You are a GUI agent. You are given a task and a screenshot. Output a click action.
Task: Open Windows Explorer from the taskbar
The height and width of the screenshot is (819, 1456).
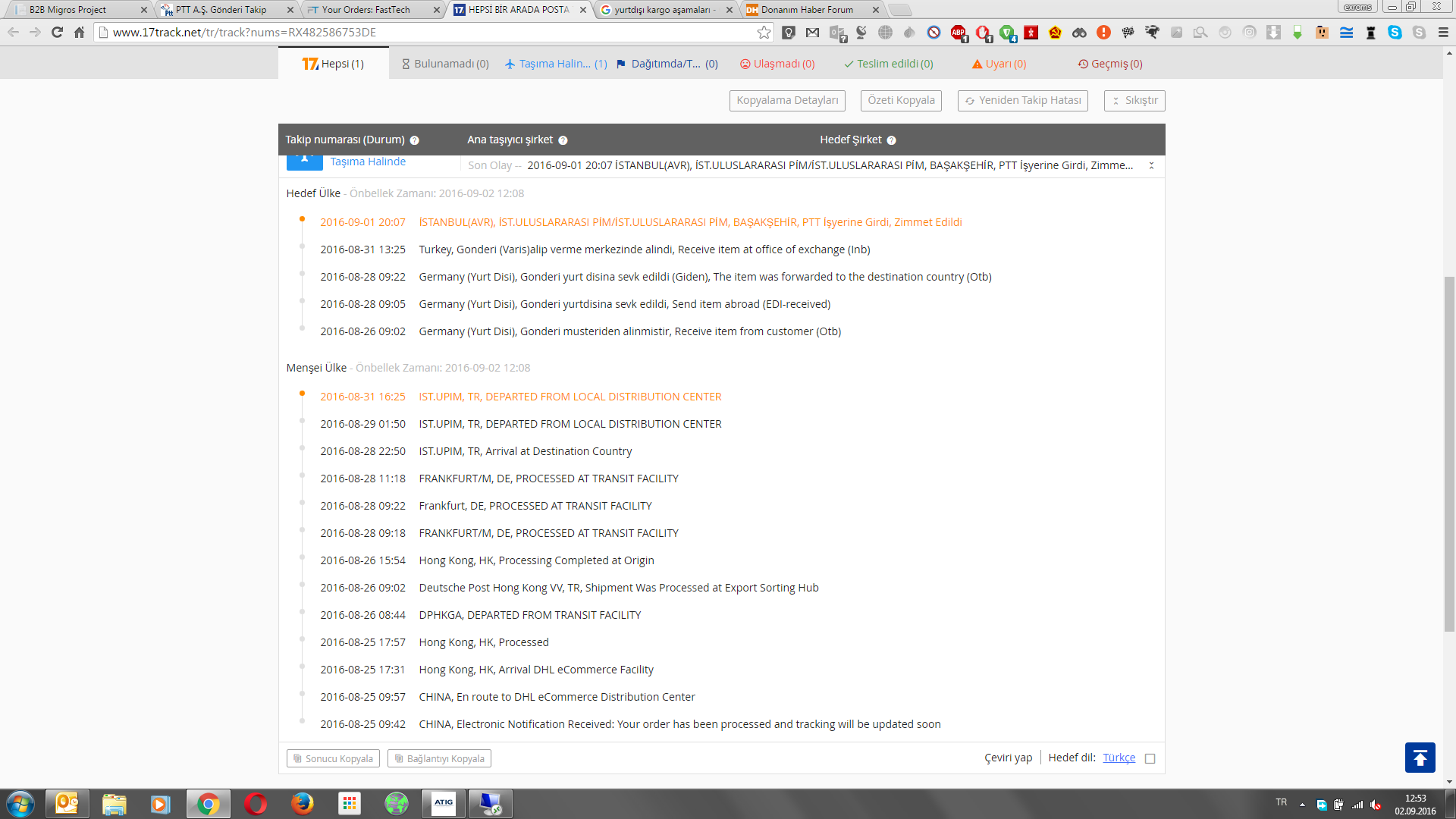tap(115, 804)
